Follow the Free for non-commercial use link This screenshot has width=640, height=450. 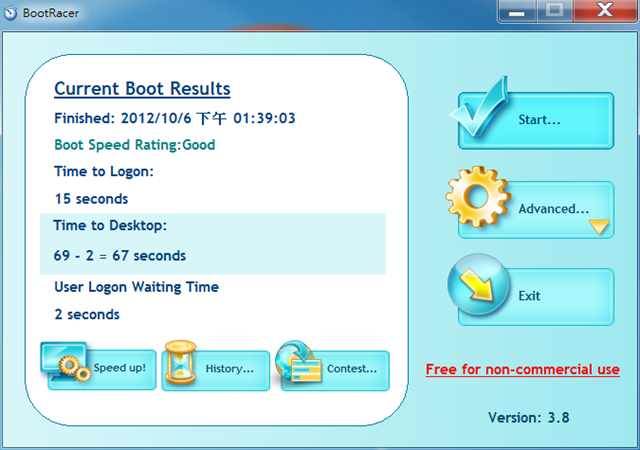click(x=522, y=370)
